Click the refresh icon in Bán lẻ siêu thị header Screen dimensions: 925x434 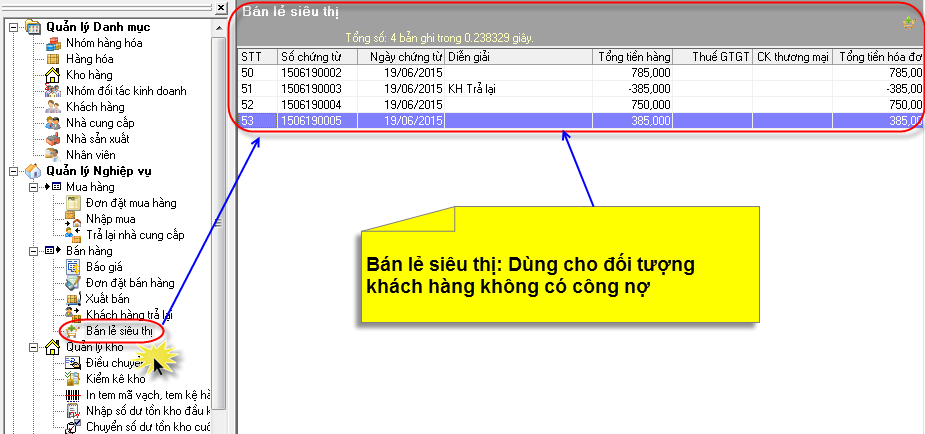908,22
